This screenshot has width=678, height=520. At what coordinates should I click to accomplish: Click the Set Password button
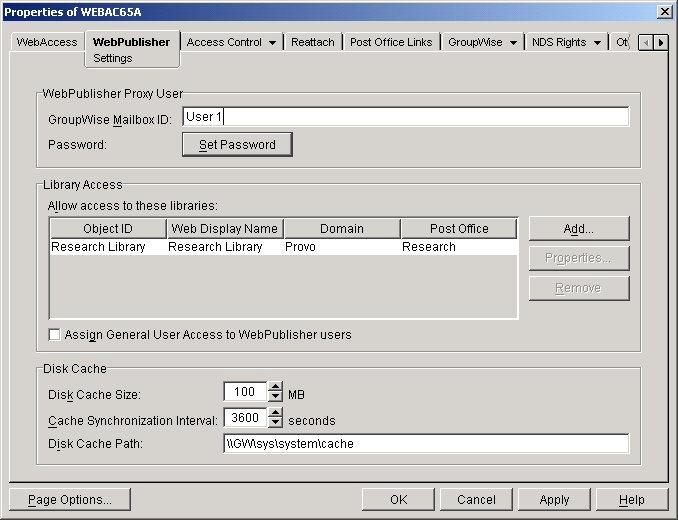tap(237, 144)
